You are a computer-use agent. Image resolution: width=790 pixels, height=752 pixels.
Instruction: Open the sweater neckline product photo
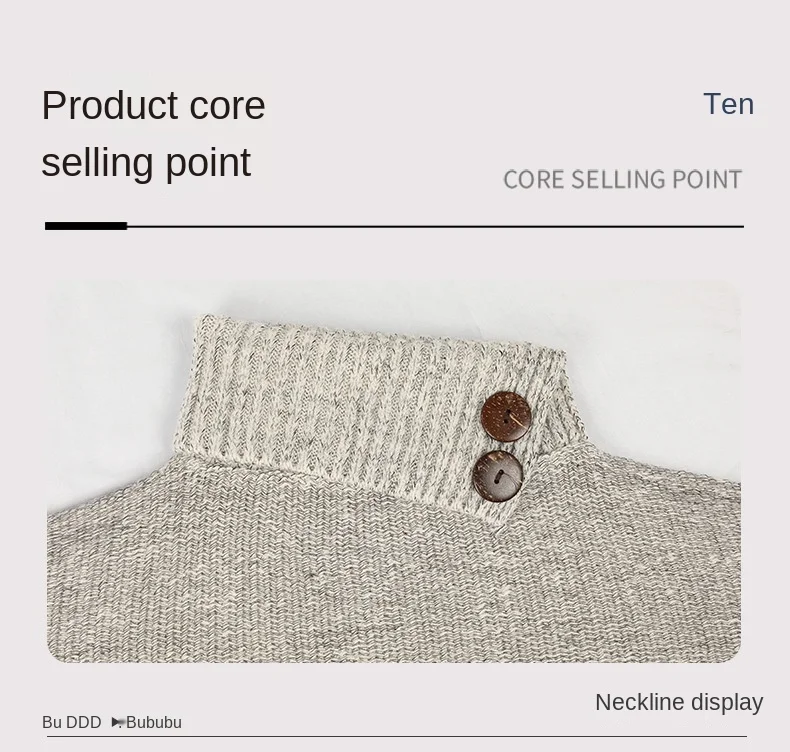(393, 471)
